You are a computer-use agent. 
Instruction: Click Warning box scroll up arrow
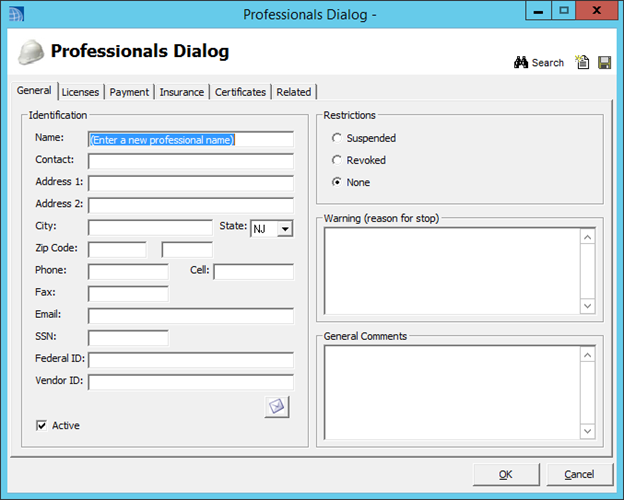coord(588,237)
